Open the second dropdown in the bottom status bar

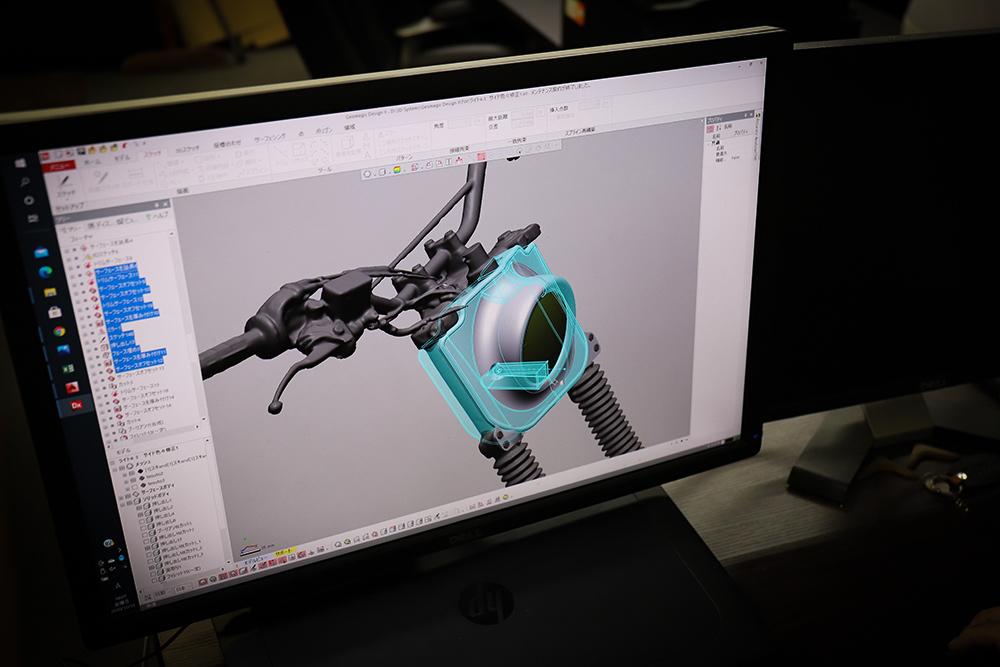(x=182, y=590)
